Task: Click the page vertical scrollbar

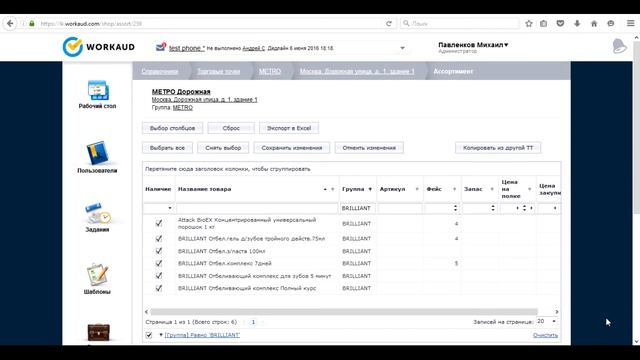Action: coord(636,127)
